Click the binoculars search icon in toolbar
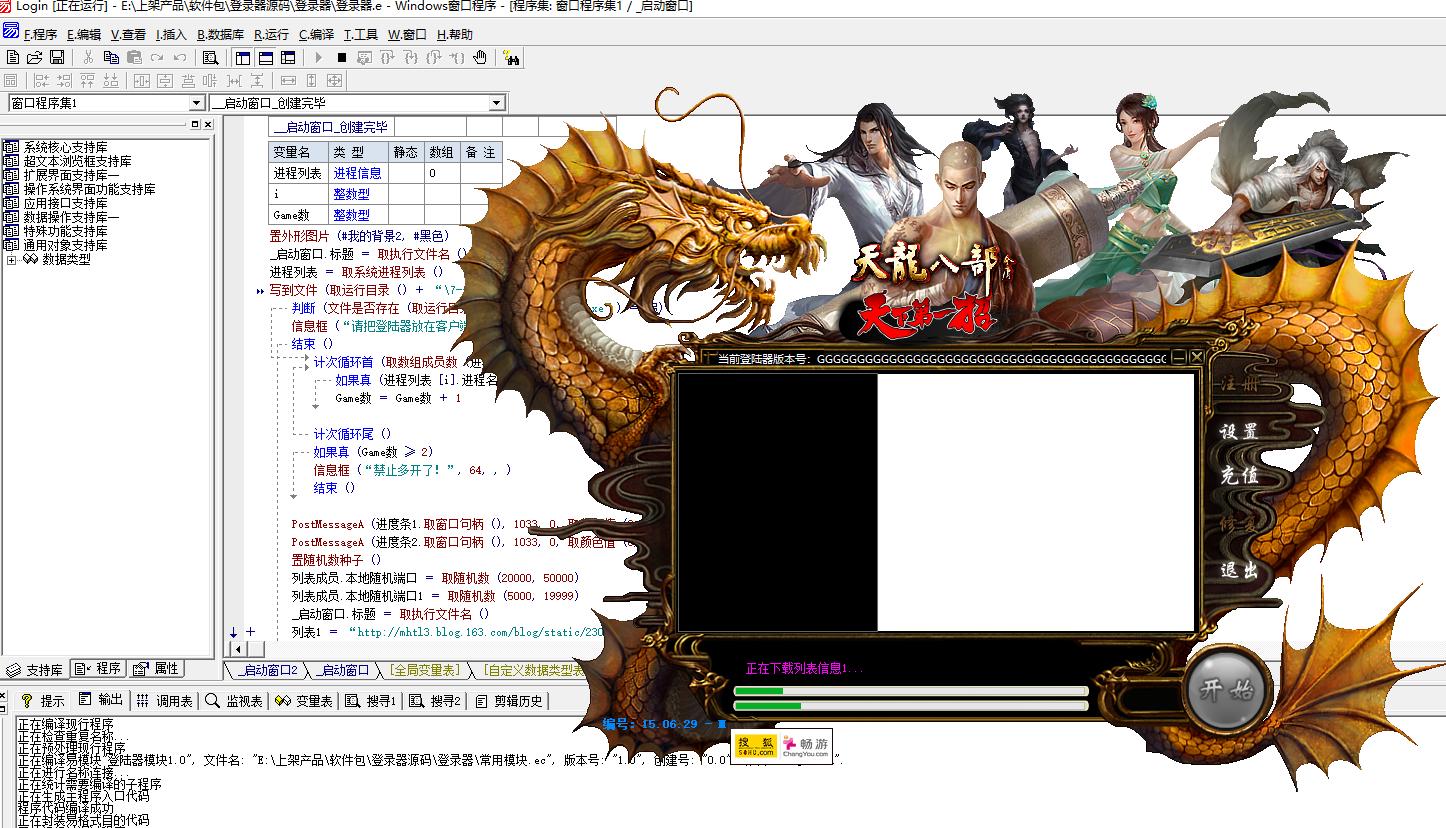The image size is (1446, 828). coord(512,58)
